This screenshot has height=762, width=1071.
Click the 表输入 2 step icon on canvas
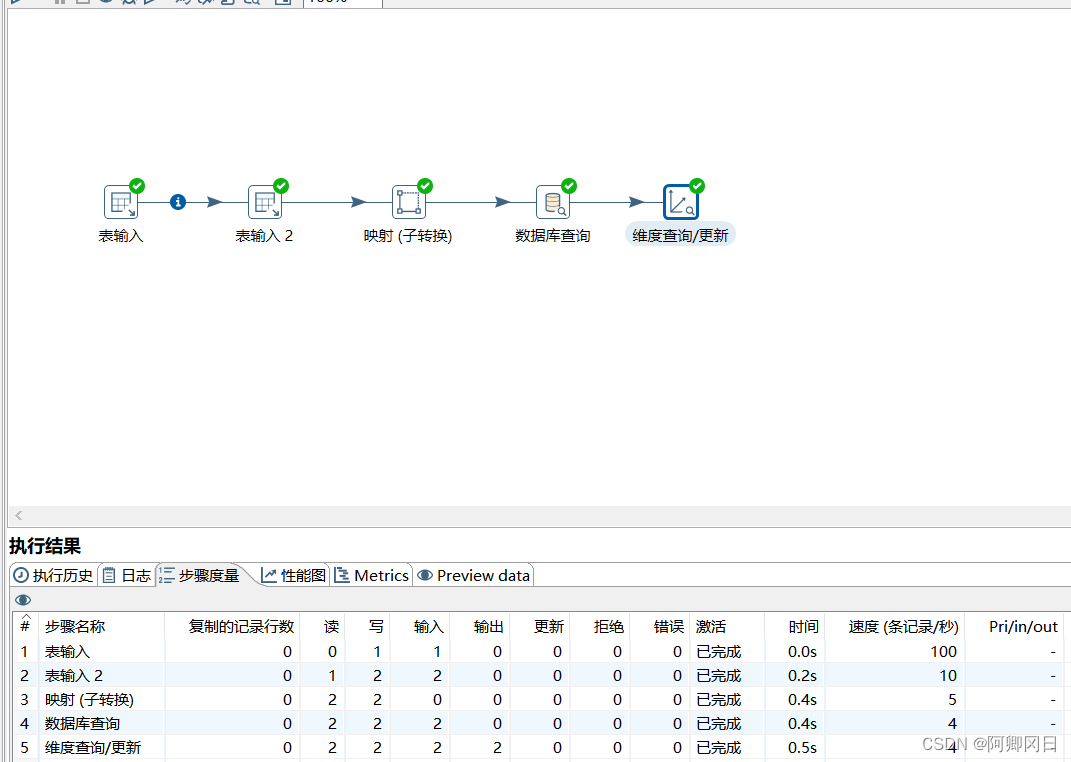point(265,202)
